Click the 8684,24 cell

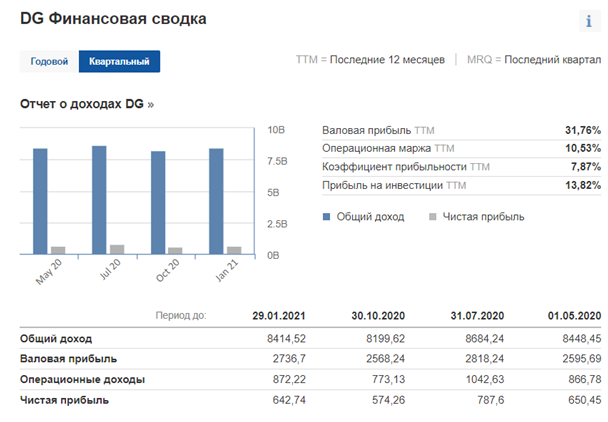tap(485, 339)
